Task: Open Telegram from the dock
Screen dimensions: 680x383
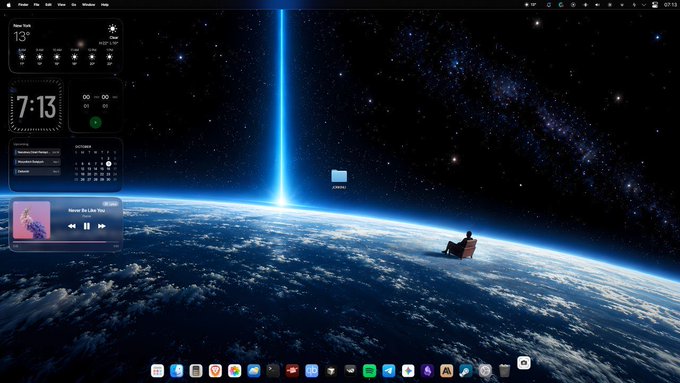Action: 389,371
